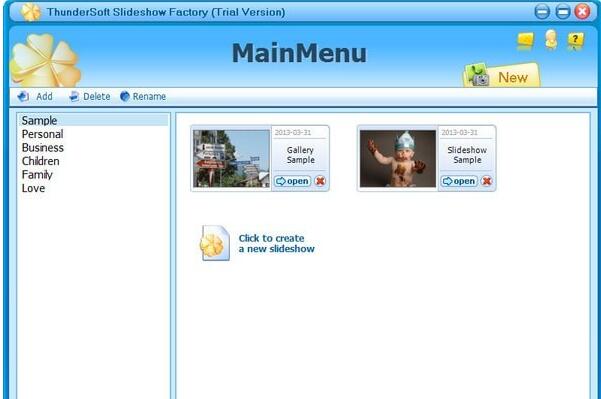Image resolution: width=601 pixels, height=399 pixels.
Task: Open the Slideshow Sample project
Action: [x=459, y=181]
